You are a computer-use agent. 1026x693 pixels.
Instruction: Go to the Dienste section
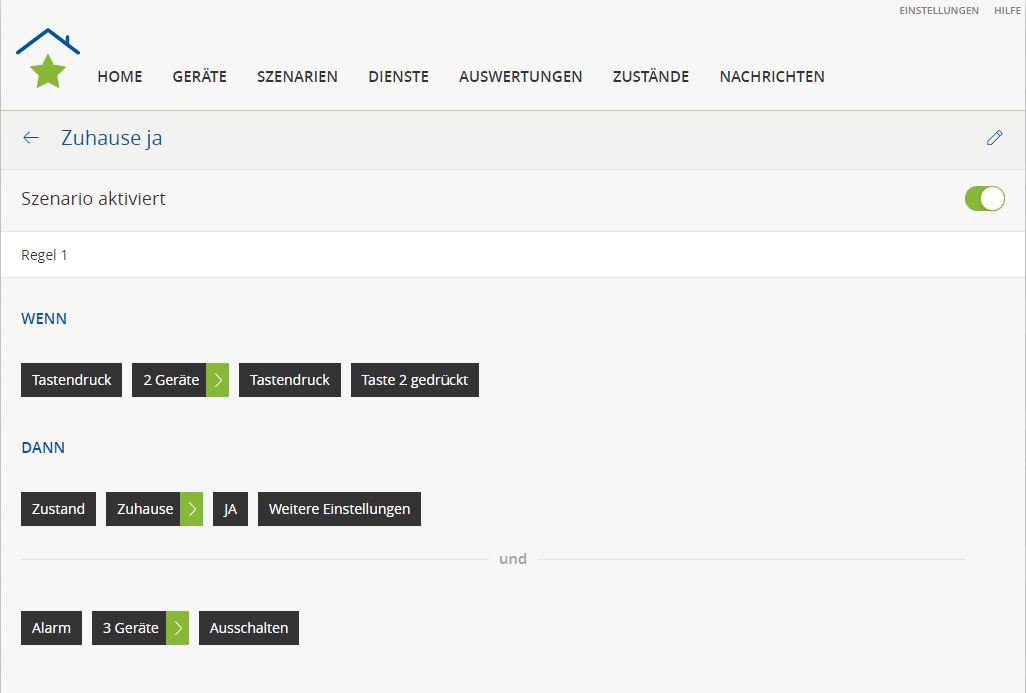[398, 77]
